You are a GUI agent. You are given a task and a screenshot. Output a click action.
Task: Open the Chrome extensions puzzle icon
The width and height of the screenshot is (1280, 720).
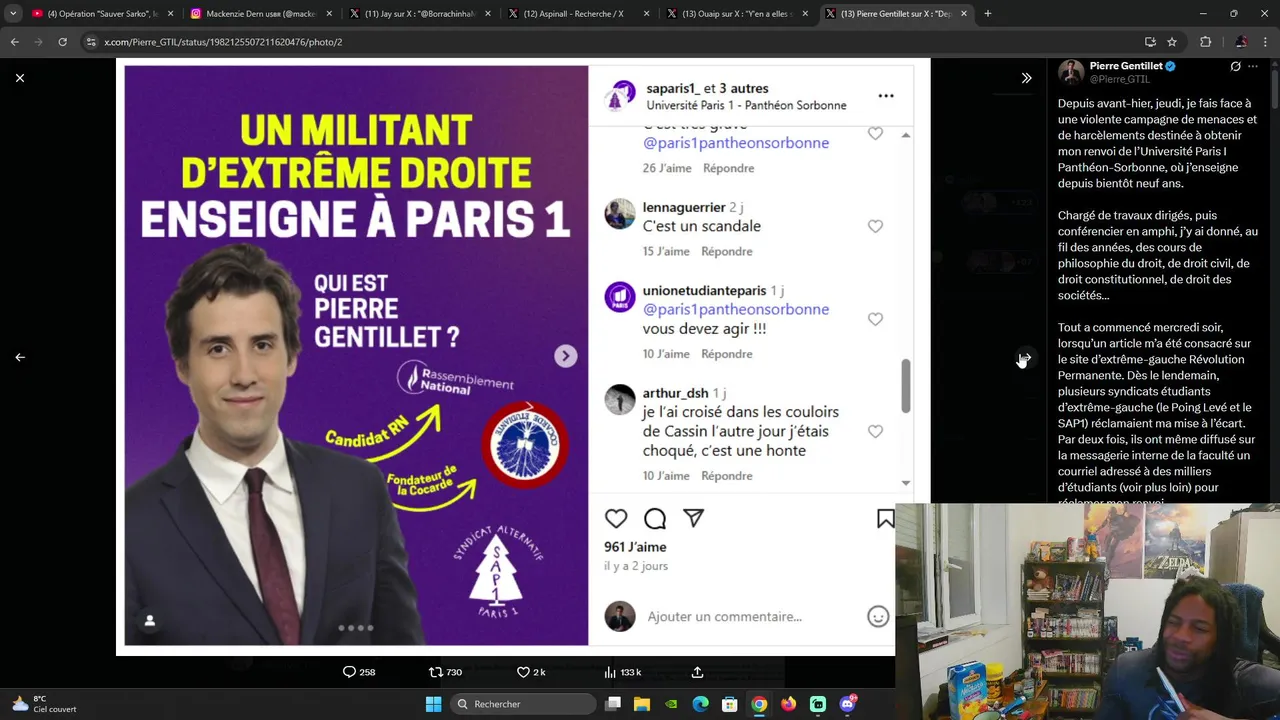click(x=1205, y=42)
